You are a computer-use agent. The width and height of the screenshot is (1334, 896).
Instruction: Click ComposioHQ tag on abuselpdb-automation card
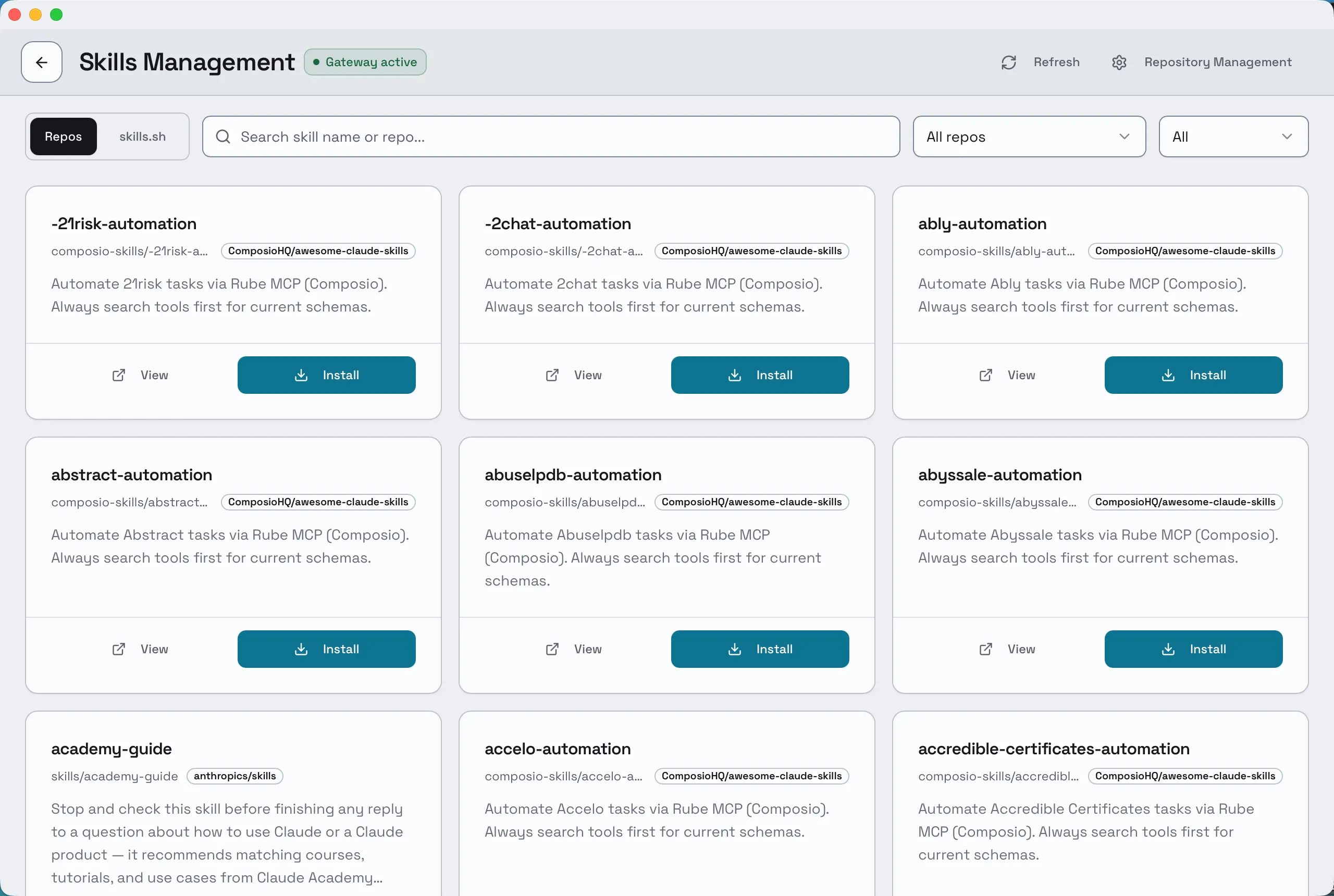751,502
